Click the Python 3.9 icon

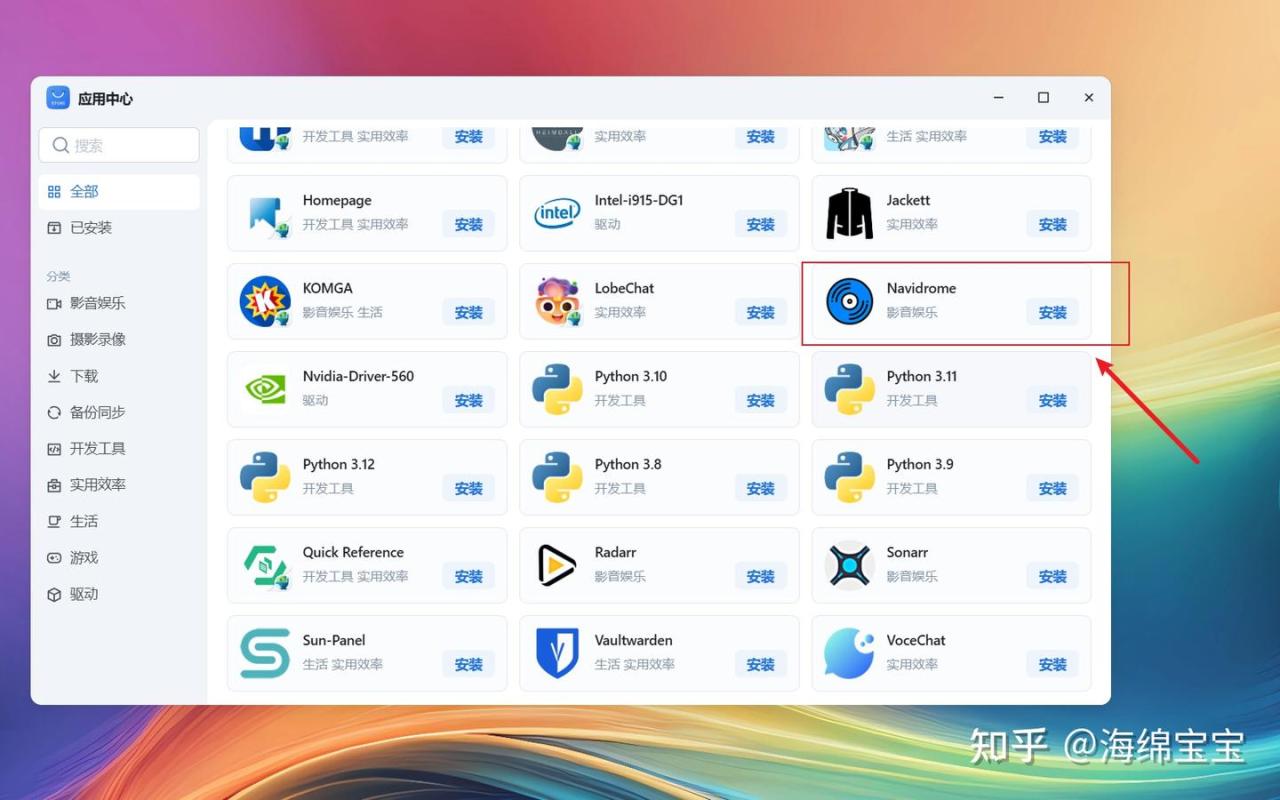click(849, 477)
